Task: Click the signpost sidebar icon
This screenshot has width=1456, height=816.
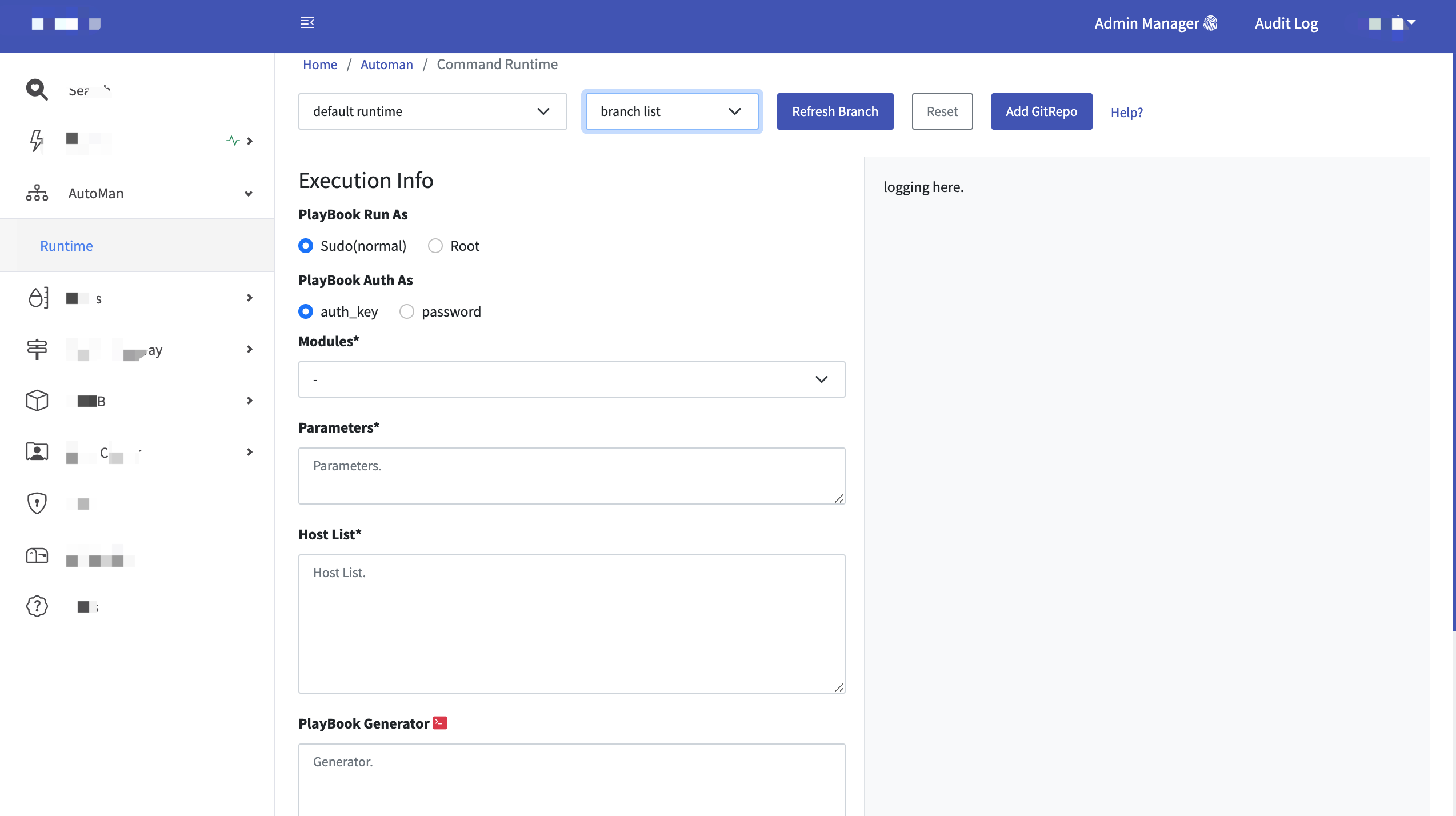Action: pos(37,349)
